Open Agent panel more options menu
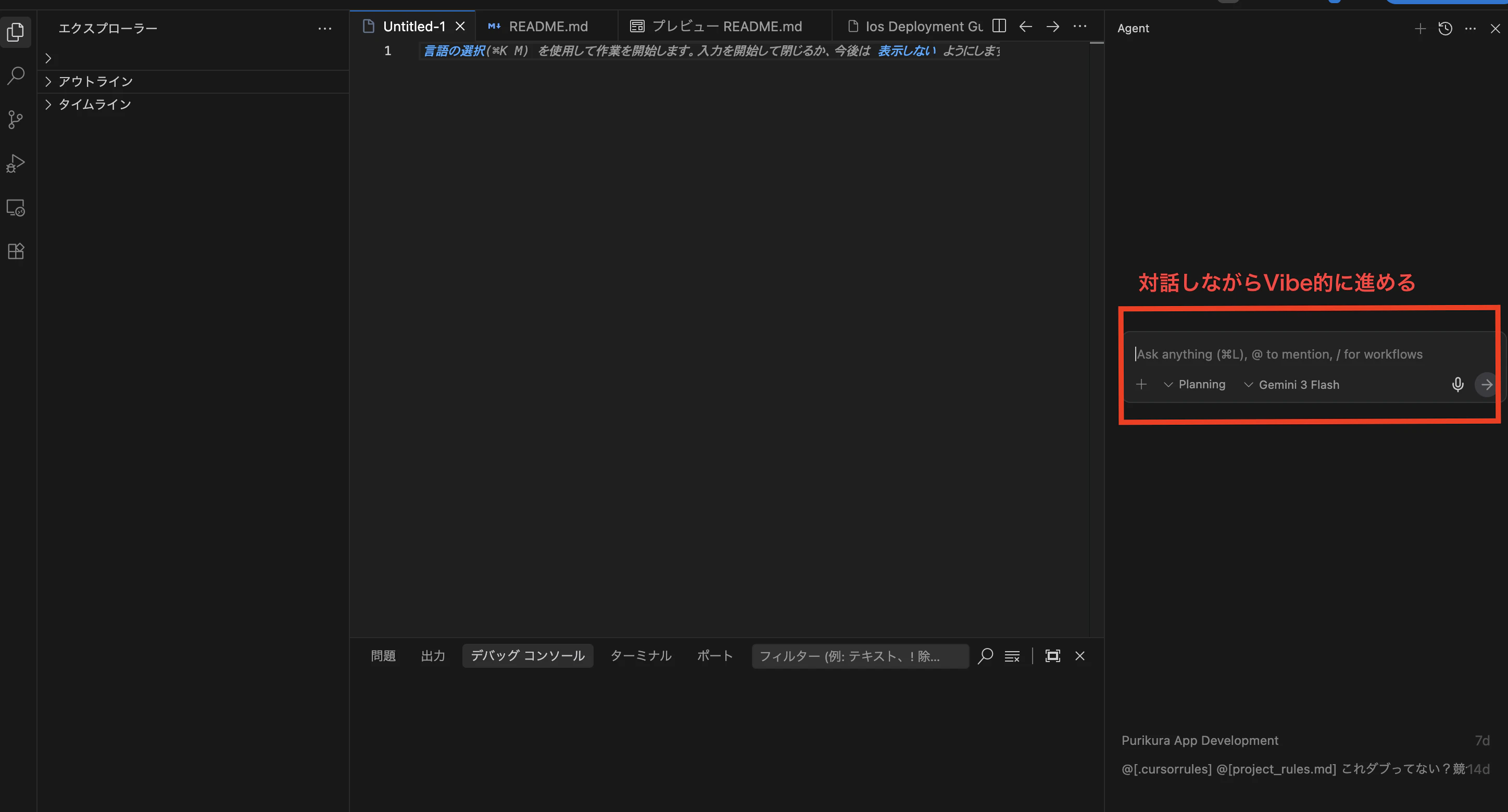 point(1471,28)
